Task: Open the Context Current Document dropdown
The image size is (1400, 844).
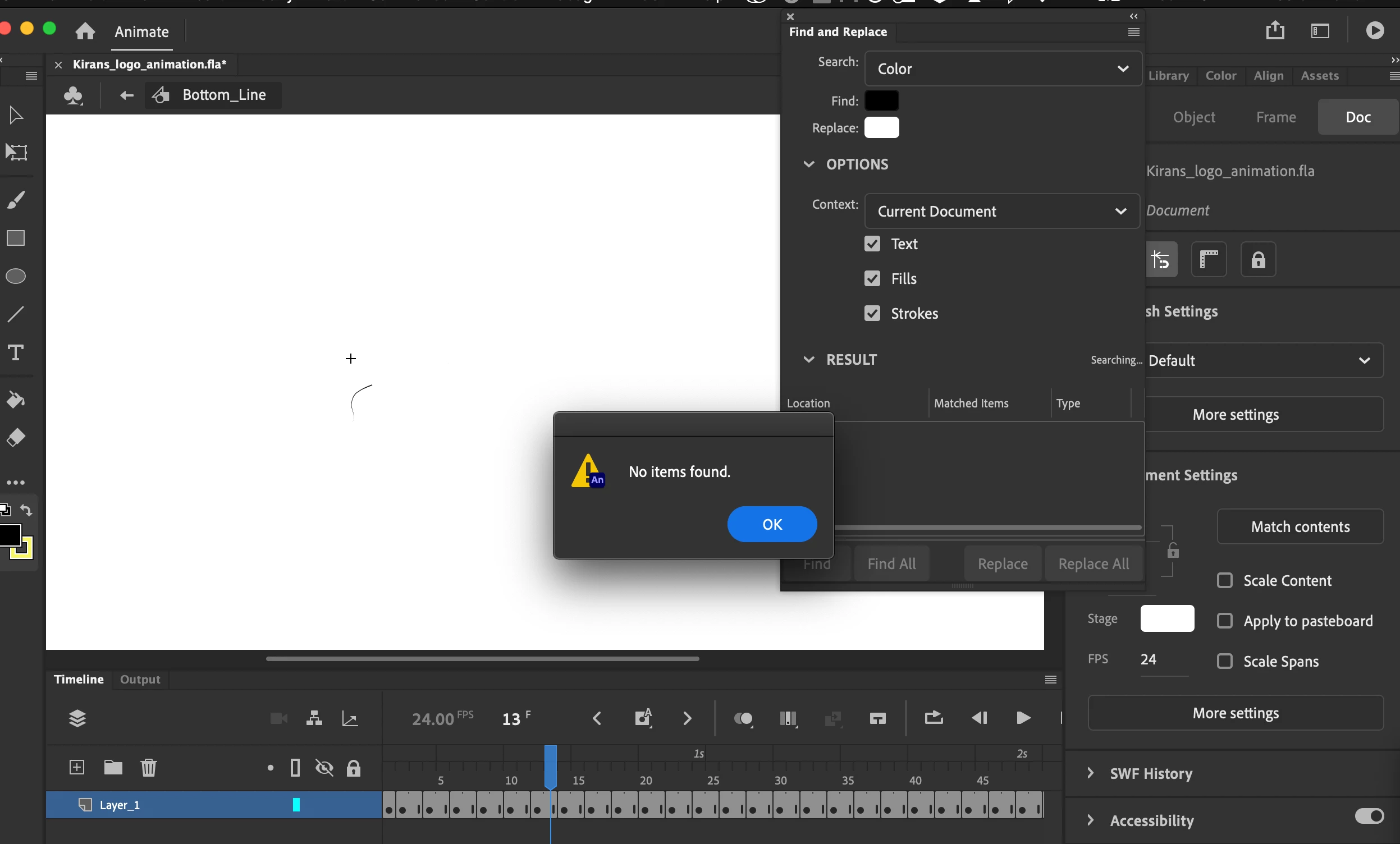Action: 1001,212
